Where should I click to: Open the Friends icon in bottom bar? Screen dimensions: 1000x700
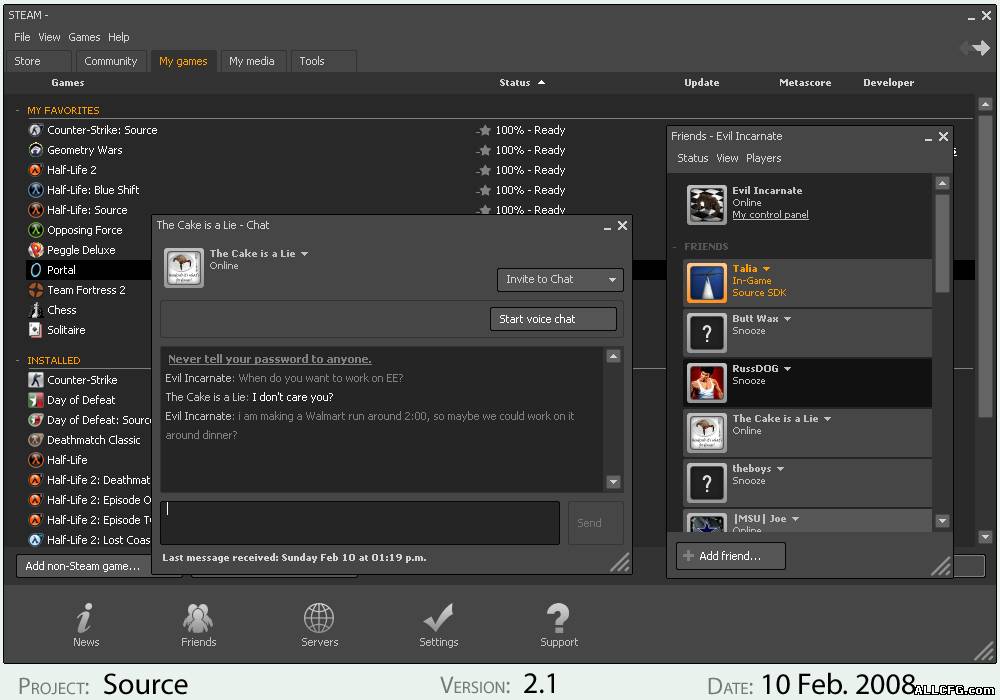[198, 617]
